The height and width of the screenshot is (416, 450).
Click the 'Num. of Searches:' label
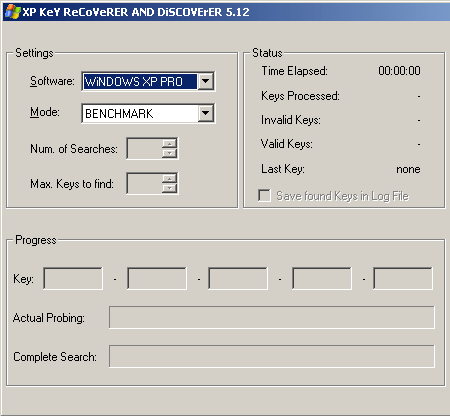(x=74, y=149)
